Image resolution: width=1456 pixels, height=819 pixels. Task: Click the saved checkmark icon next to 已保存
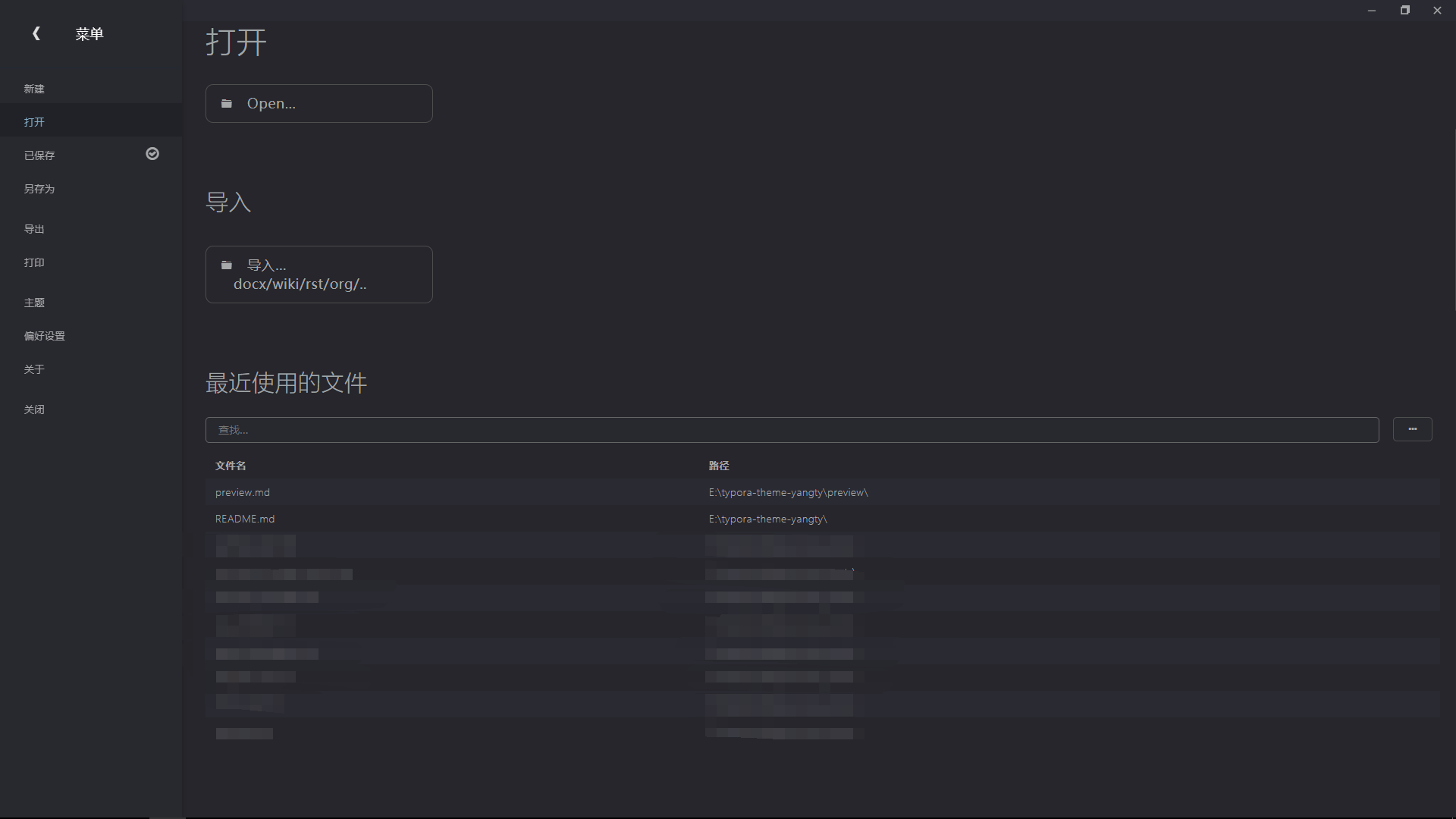(152, 154)
